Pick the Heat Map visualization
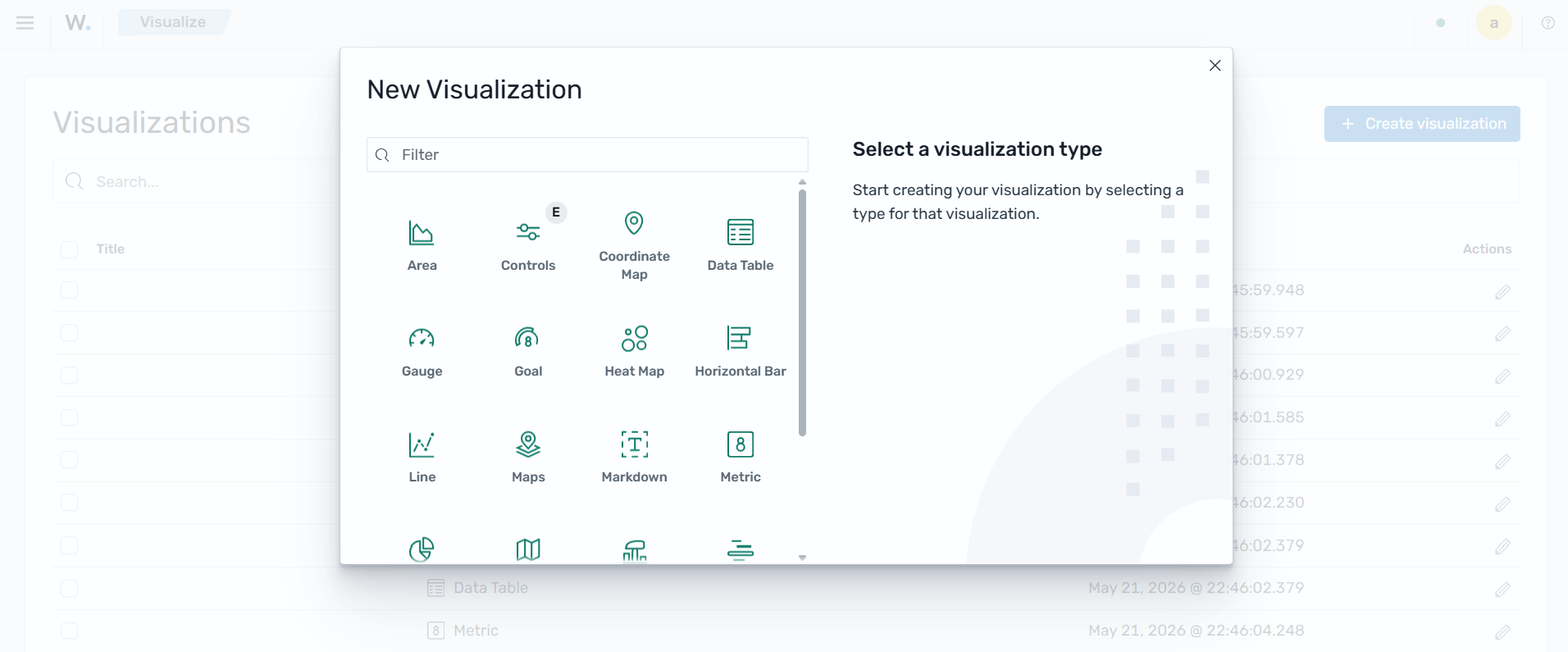 click(x=634, y=351)
